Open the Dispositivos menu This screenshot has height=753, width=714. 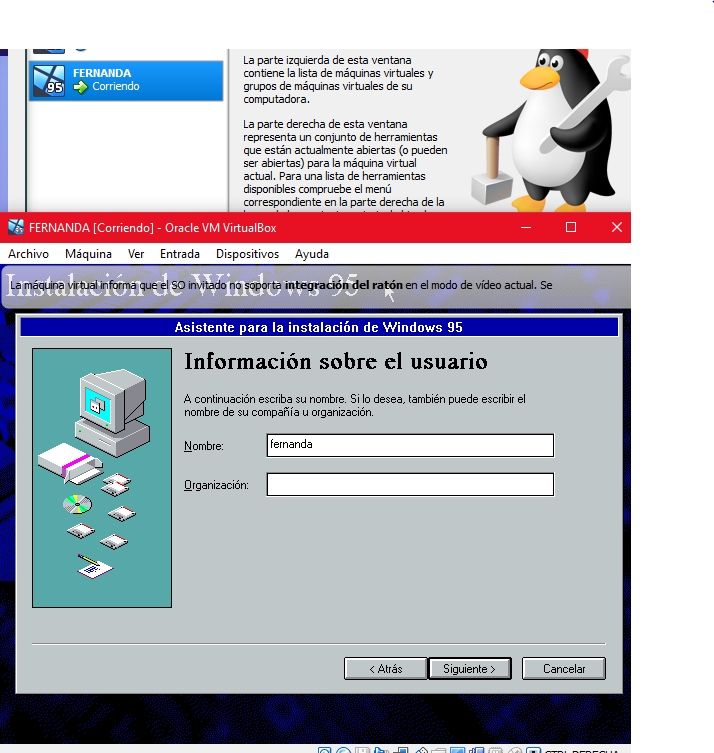click(x=247, y=254)
